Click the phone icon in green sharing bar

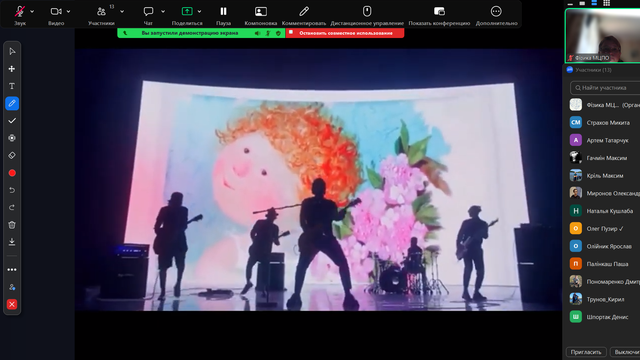(x=125, y=33)
